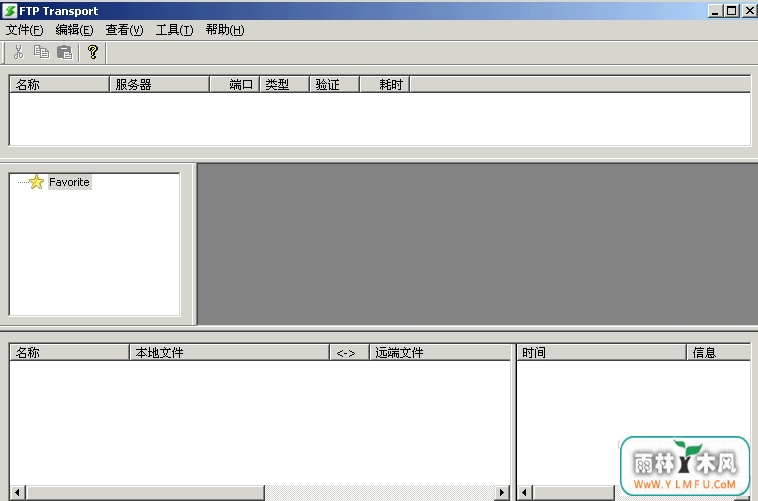Close the FTP Transport window
Viewport: 758px width, 501px height.
pos(749,10)
